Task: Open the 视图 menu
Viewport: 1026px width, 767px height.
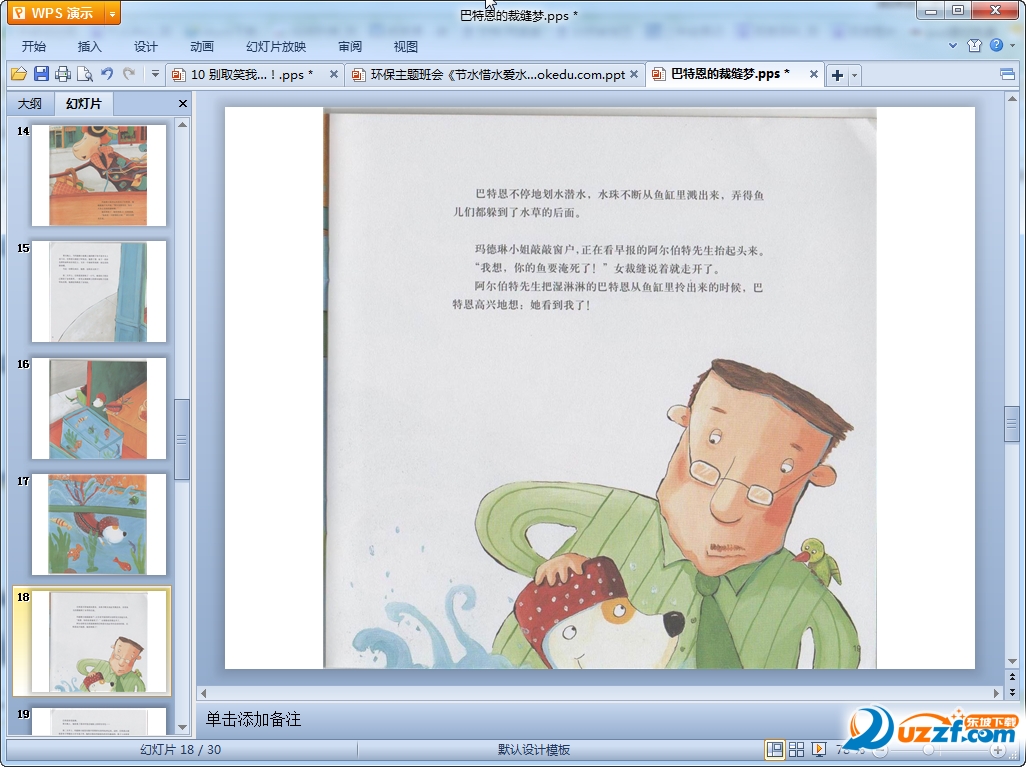Action: [x=406, y=46]
